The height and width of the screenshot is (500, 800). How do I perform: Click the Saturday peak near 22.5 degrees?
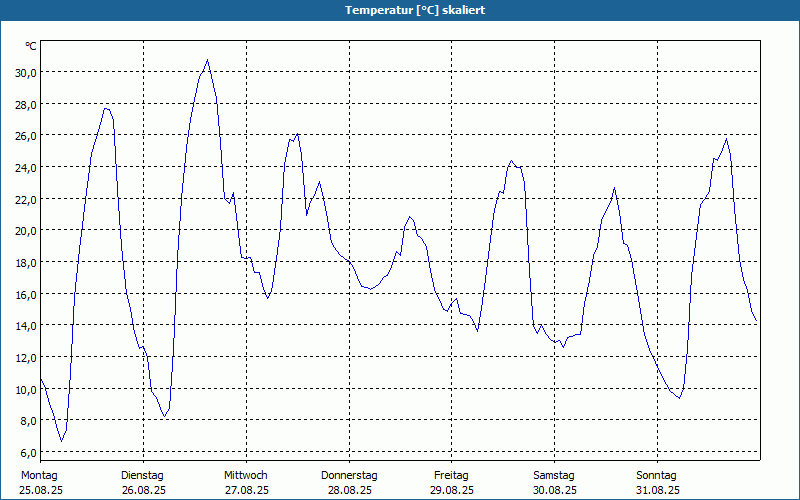click(x=615, y=188)
